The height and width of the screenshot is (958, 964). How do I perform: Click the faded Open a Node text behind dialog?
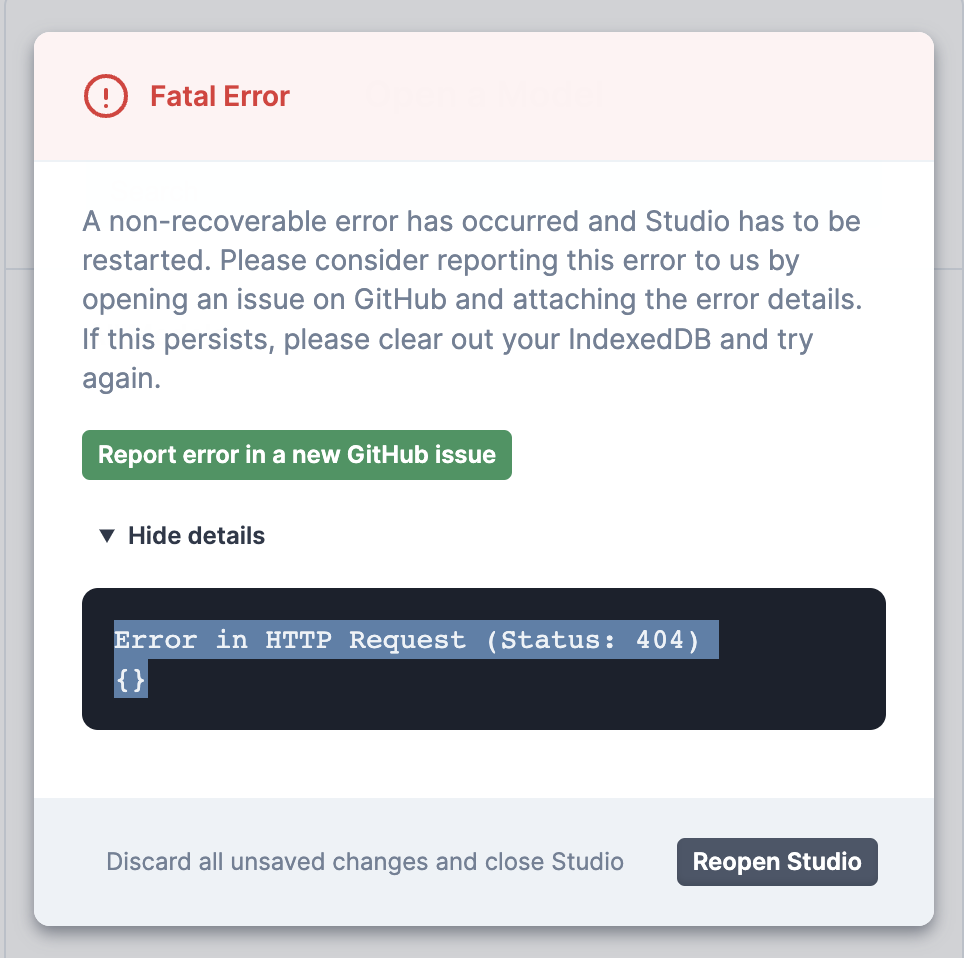(x=478, y=95)
